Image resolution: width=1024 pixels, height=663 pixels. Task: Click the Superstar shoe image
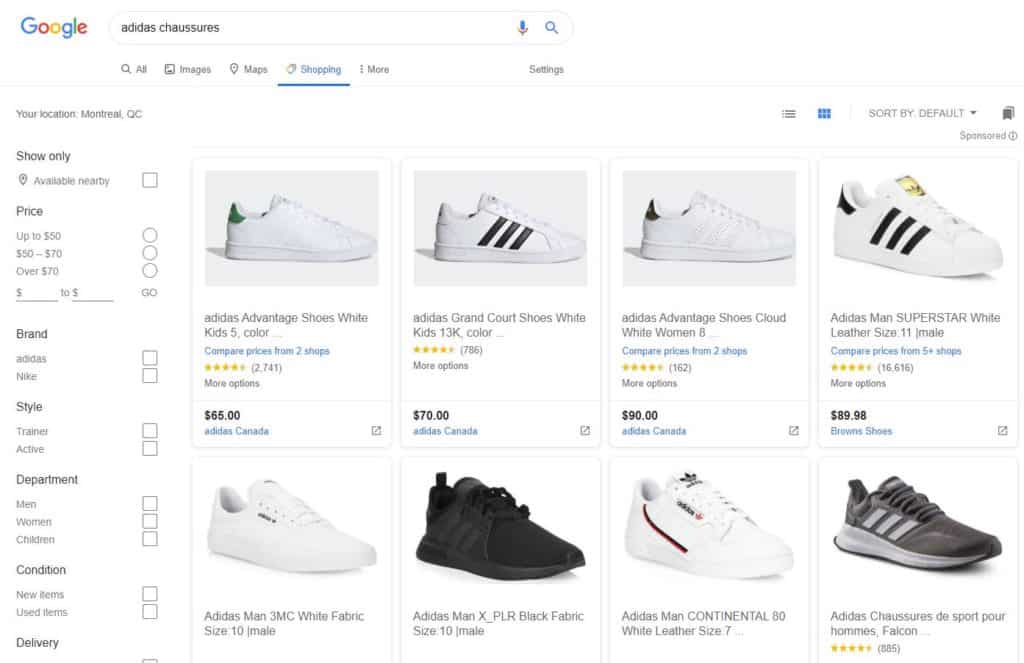918,228
